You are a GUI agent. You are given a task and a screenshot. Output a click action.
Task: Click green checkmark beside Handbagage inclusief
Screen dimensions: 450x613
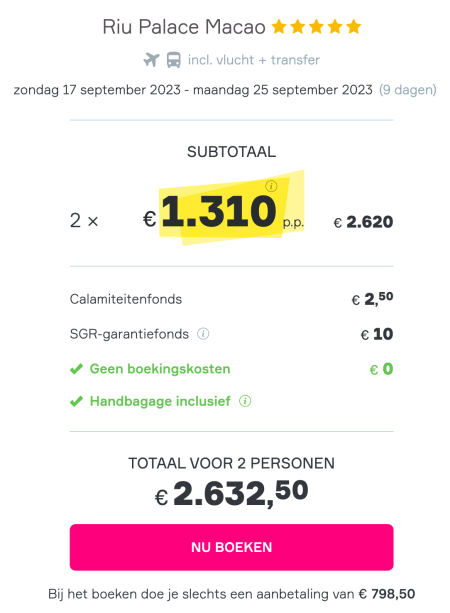click(76, 401)
